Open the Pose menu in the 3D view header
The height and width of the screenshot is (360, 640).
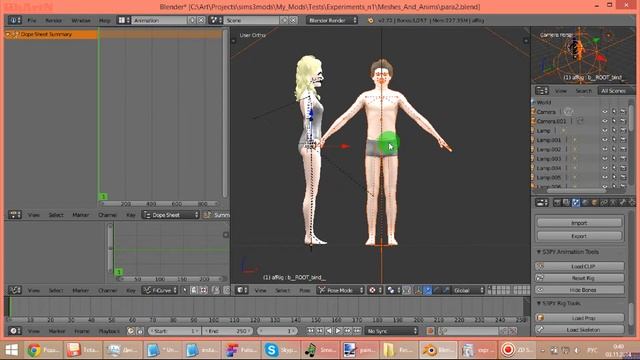click(304, 290)
